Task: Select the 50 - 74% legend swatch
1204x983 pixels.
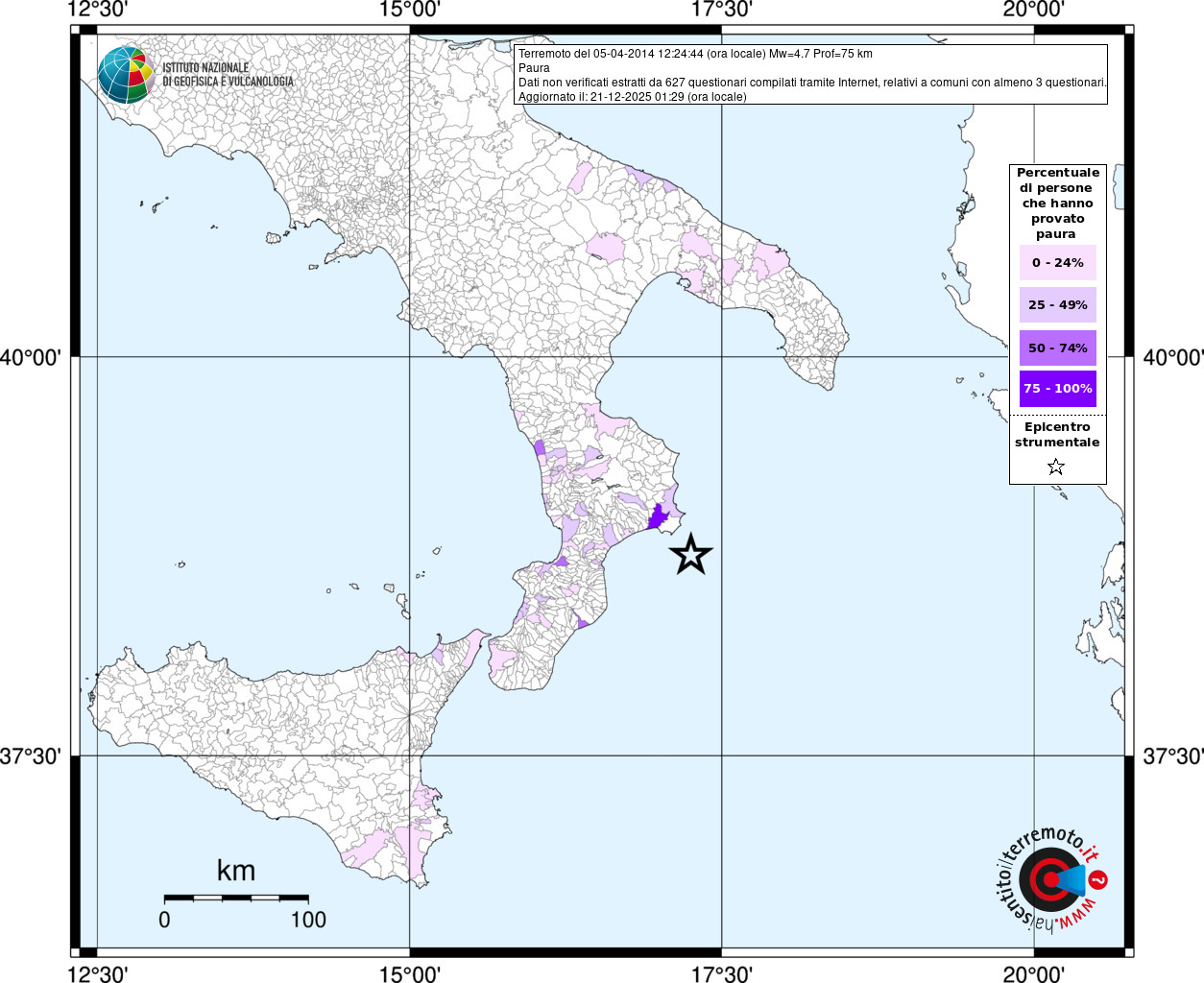Action: 1057,348
